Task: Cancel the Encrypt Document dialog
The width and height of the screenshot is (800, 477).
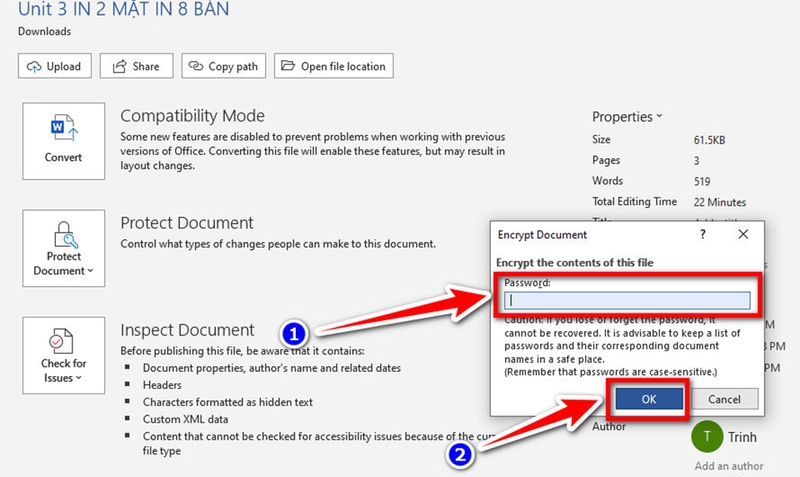Action: pyautogui.click(x=724, y=399)
